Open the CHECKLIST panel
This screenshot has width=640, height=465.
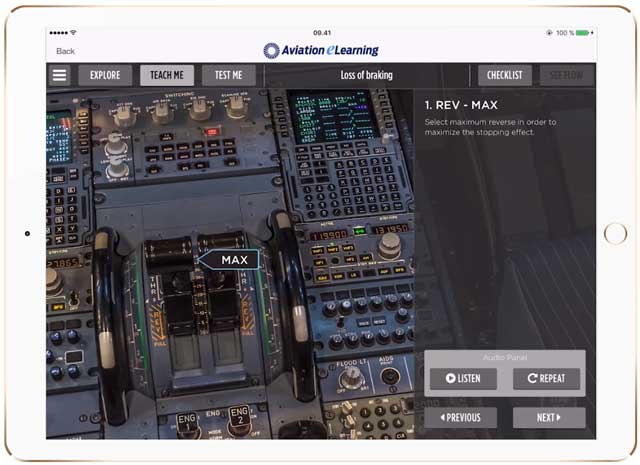pos(505,75)
